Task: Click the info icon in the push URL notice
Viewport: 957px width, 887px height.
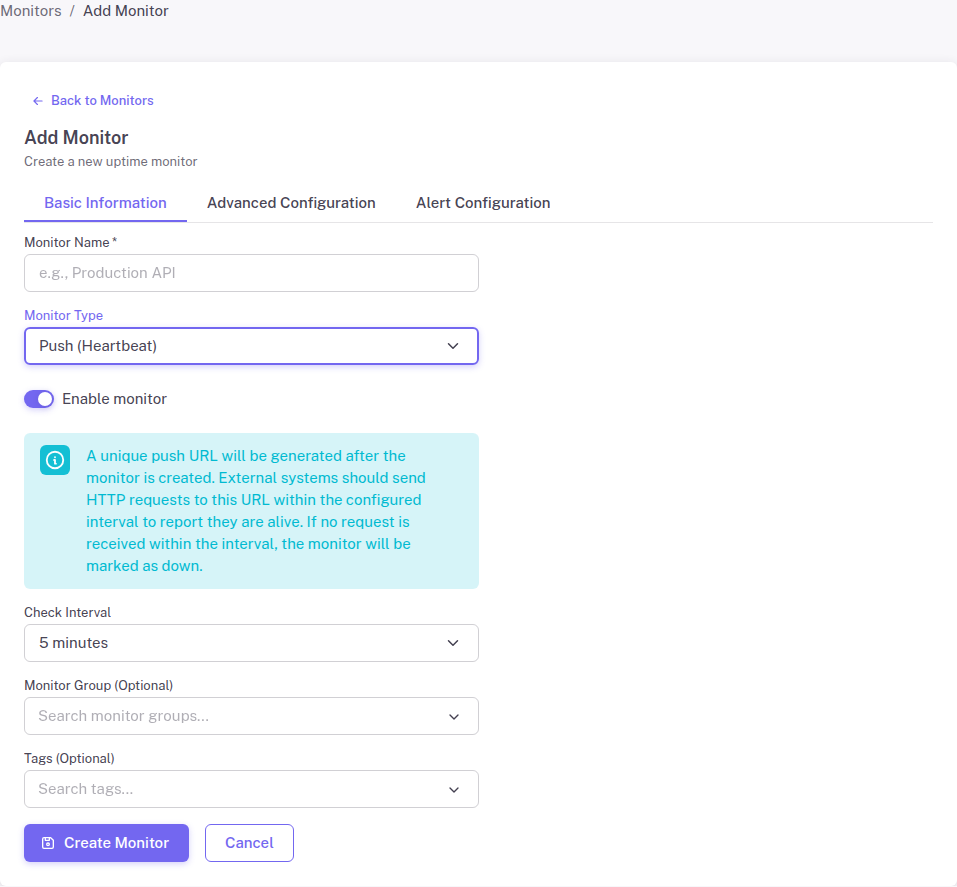Action: click(x=54, y=460)
